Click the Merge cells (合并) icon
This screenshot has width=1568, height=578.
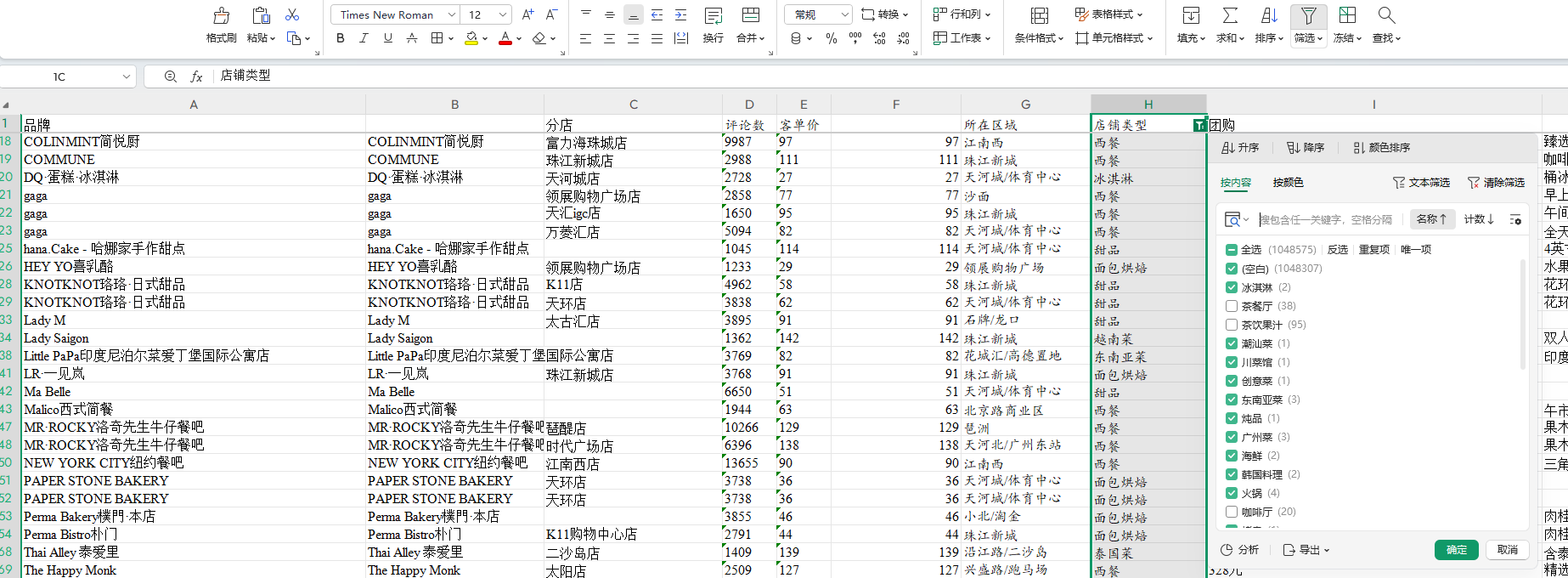[x=750, y=15]
